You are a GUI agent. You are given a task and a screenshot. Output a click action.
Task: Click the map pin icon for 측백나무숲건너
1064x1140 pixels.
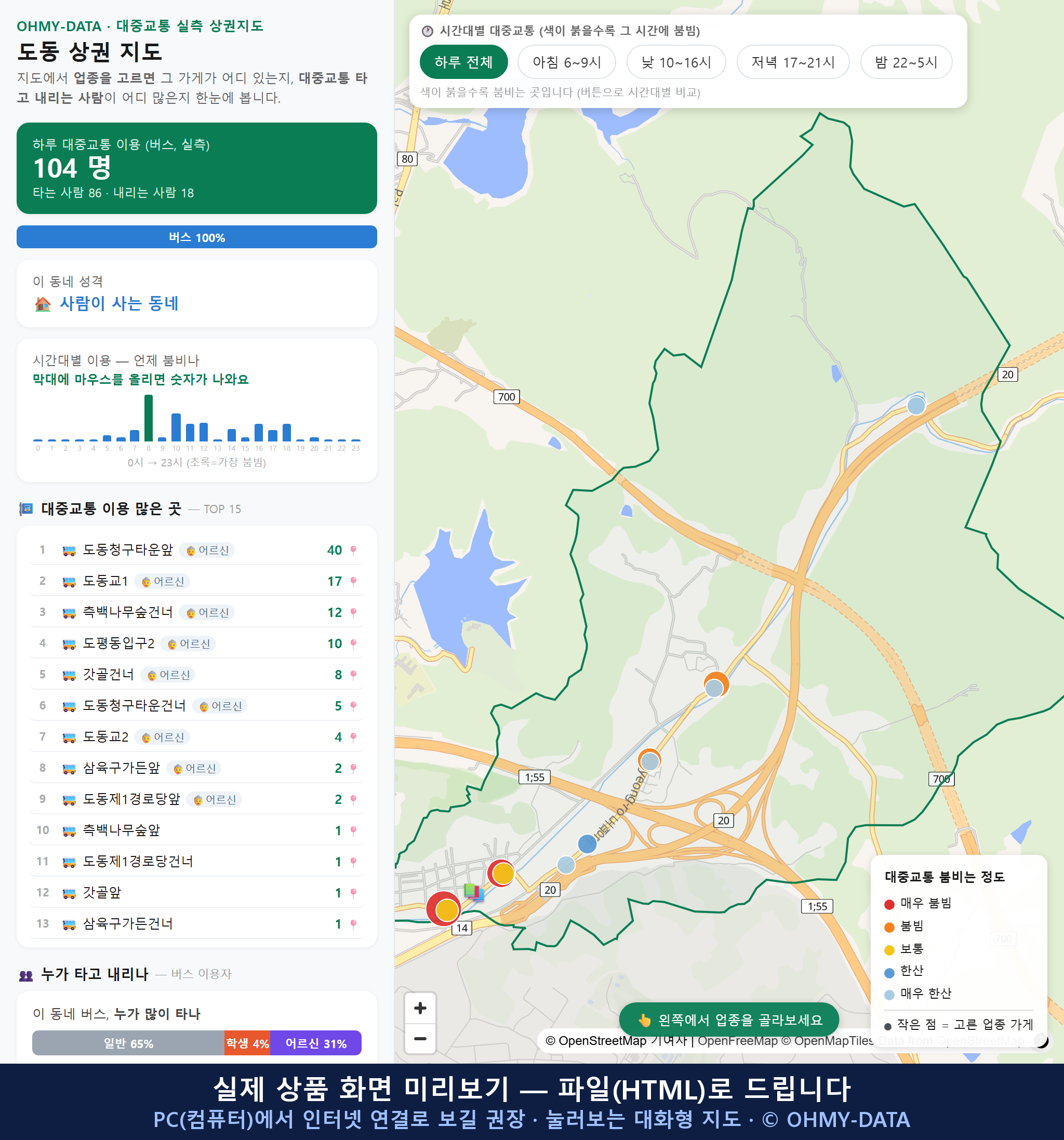point(353,612)
